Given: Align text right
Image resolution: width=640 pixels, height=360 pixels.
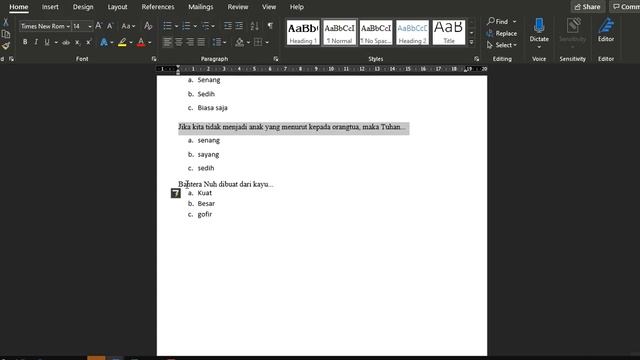Looking at the screenshot, I should coord(190,42).
